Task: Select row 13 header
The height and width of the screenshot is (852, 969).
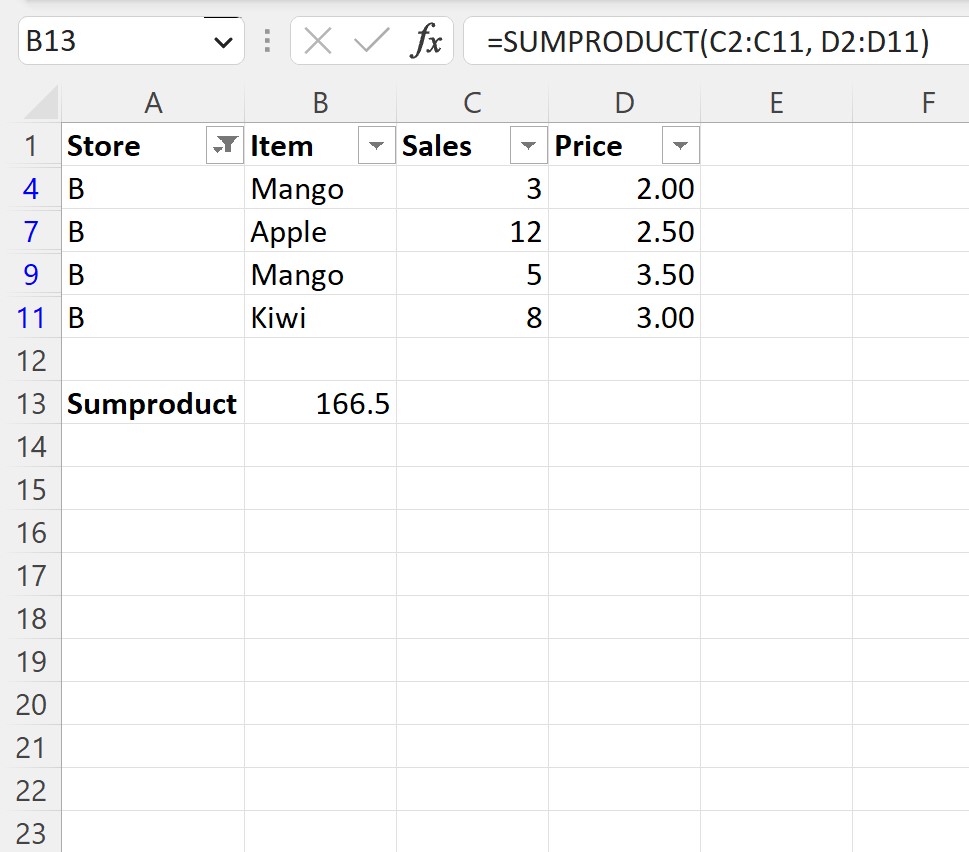Action: point(31,403)
